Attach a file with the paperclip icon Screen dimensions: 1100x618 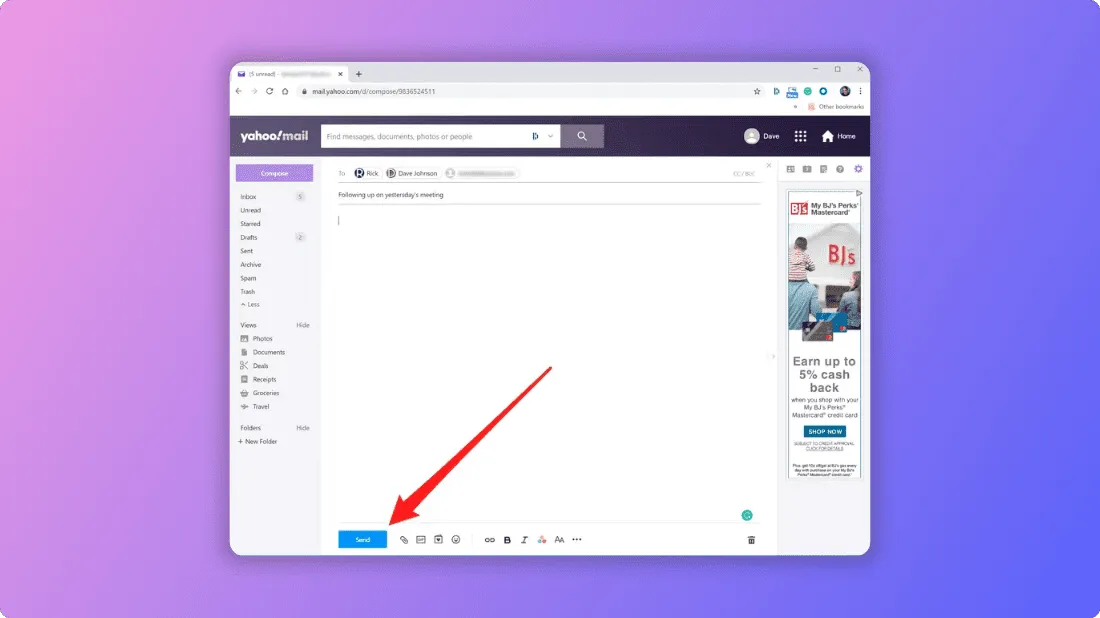tap(403, 539)
